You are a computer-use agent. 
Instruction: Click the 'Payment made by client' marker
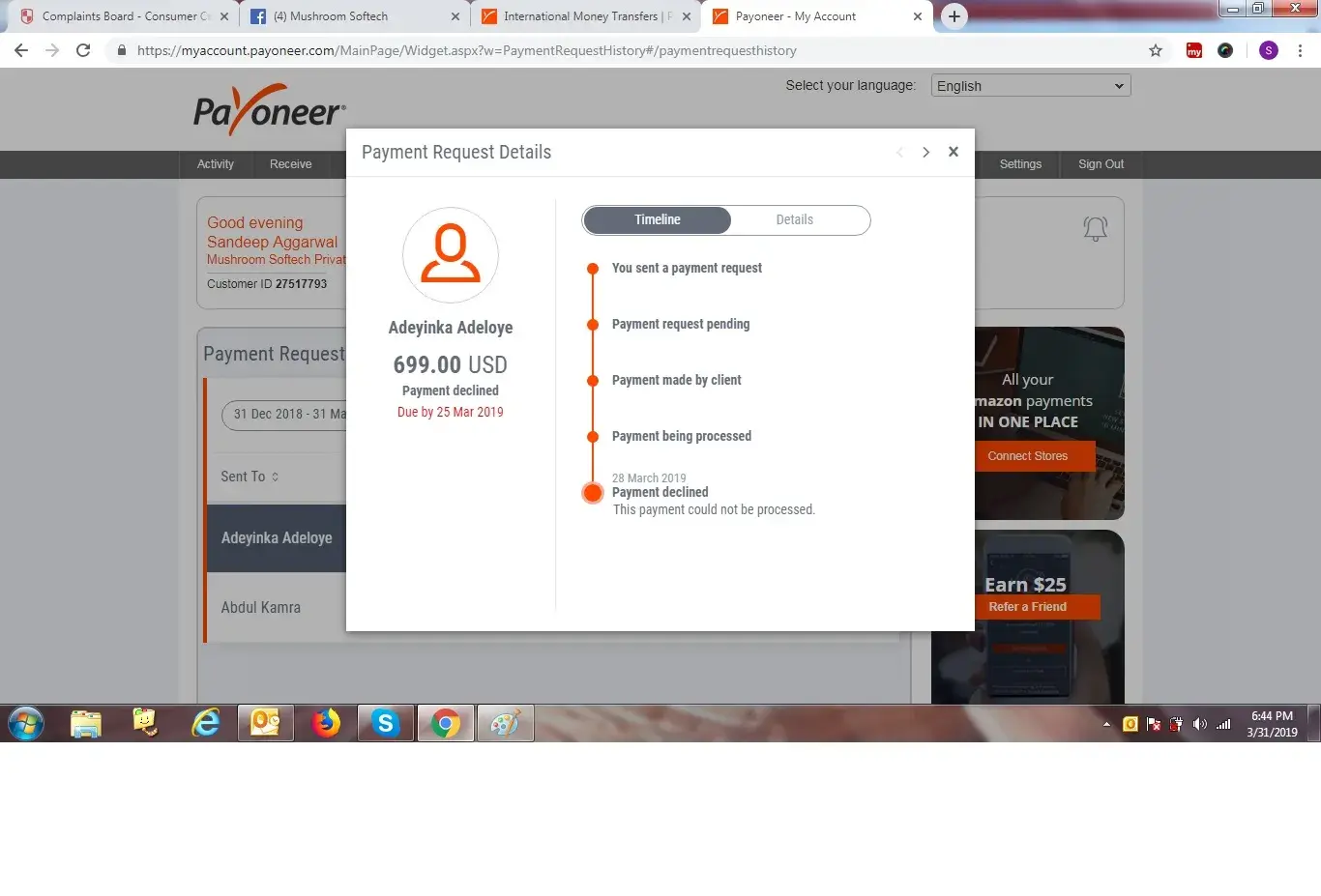593,381
